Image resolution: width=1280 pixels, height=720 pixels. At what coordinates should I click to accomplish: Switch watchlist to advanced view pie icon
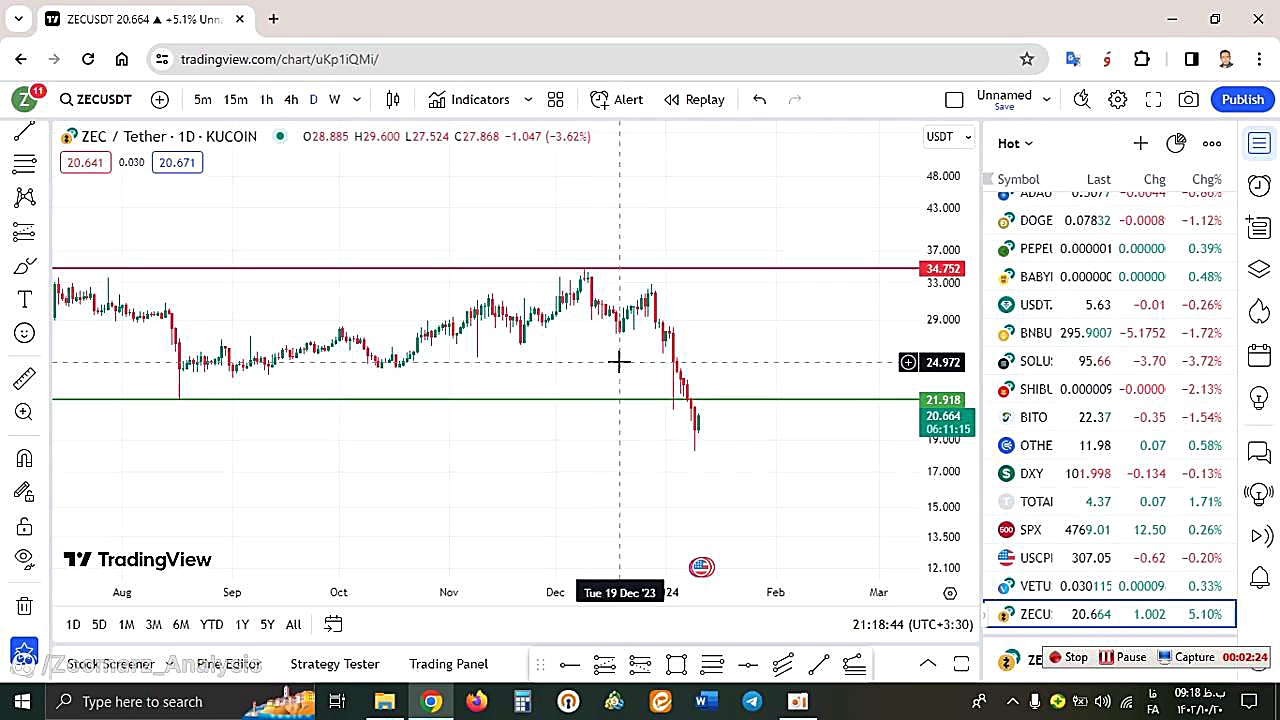point(1176,143)
